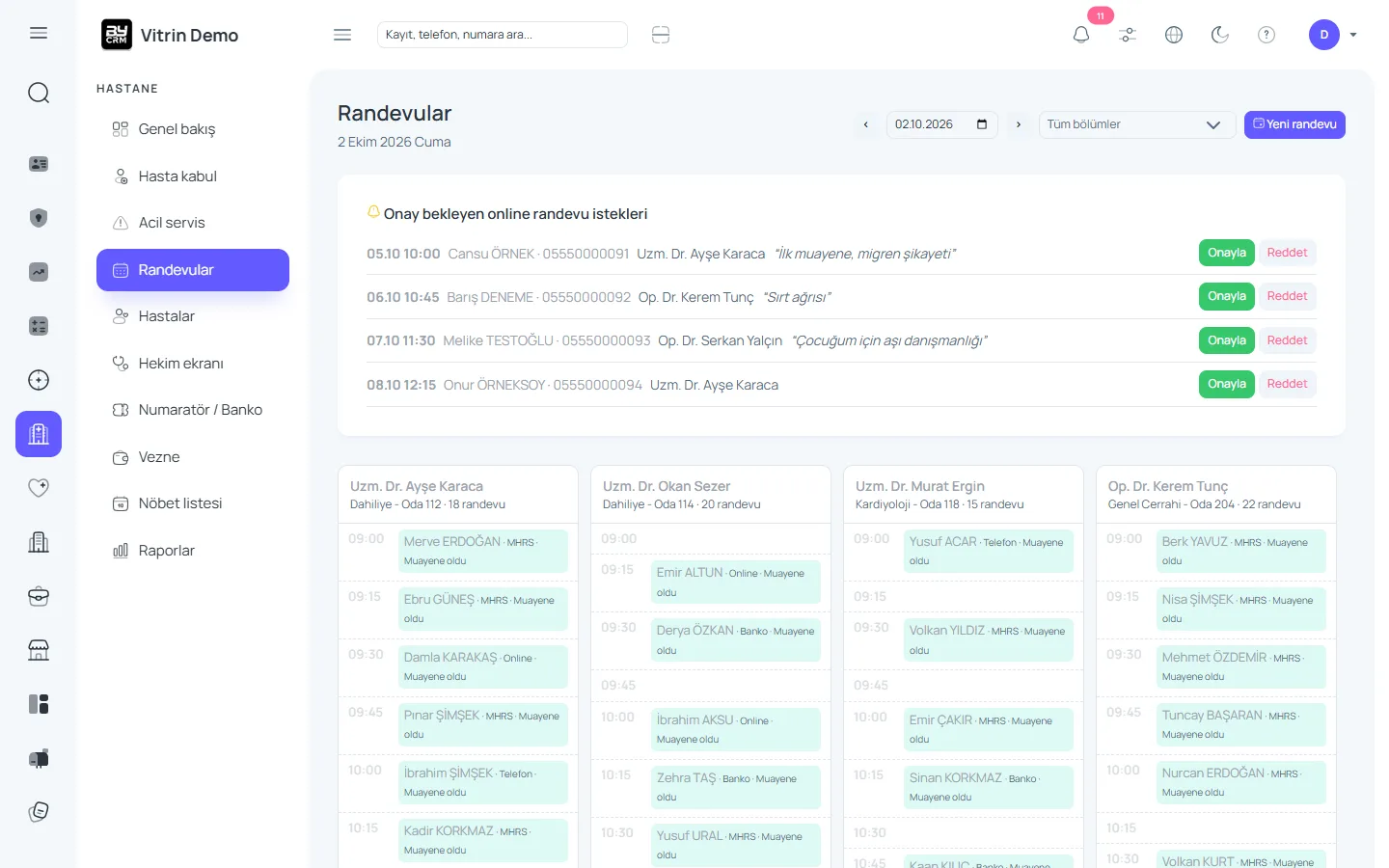Reject Onur ÖRNEKSOY's appointment request
The height and width of the screenshot is (868, 1389).
point(1288,384)
